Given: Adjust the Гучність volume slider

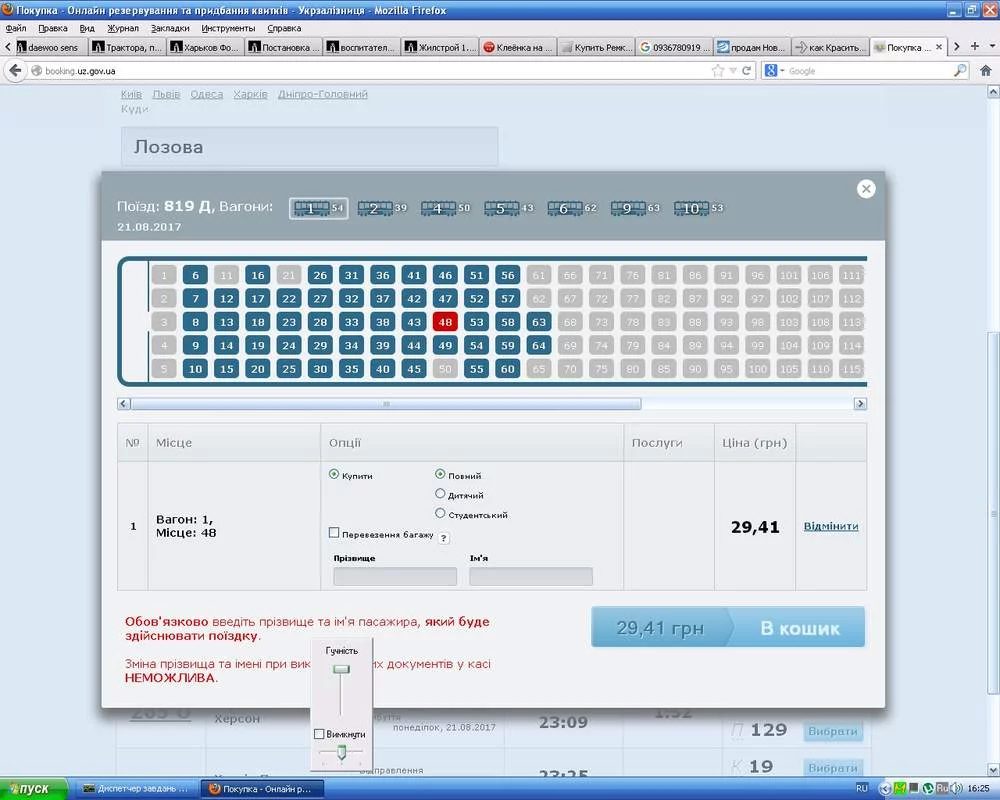Looking at the screenshot, I should (x=342, y=669).
